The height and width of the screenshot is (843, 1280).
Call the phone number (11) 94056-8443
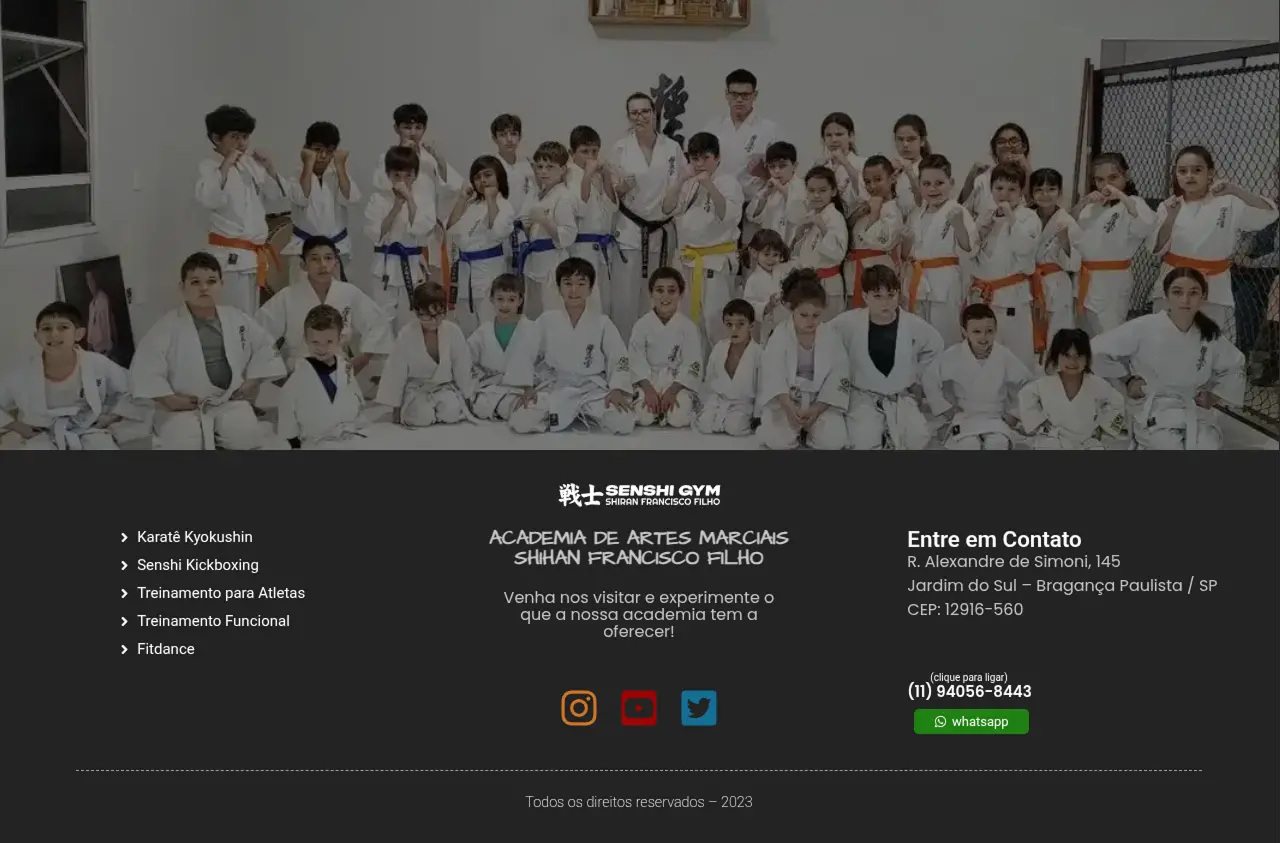pos(969,691)
